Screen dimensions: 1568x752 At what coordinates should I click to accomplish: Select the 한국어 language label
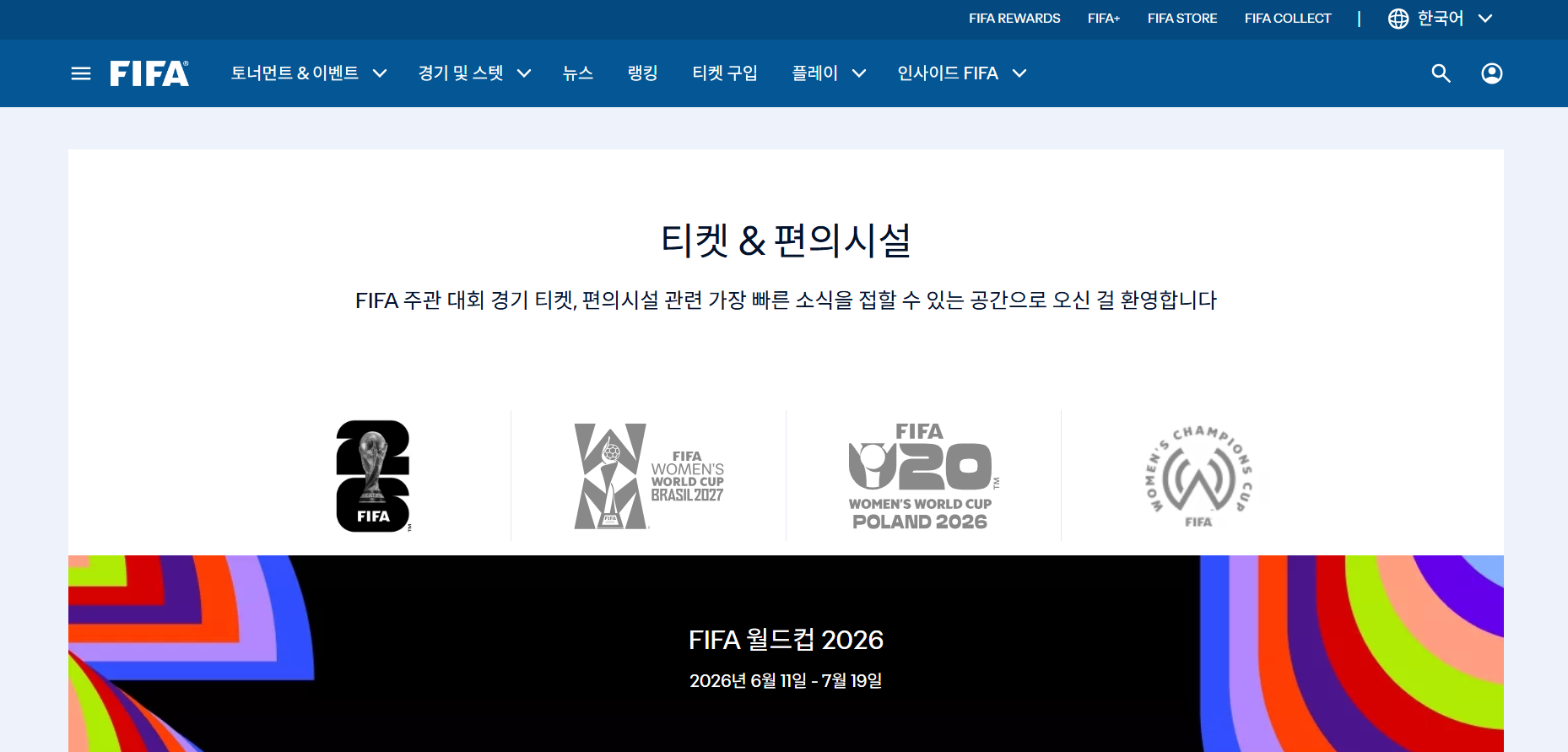(1441, 19)
